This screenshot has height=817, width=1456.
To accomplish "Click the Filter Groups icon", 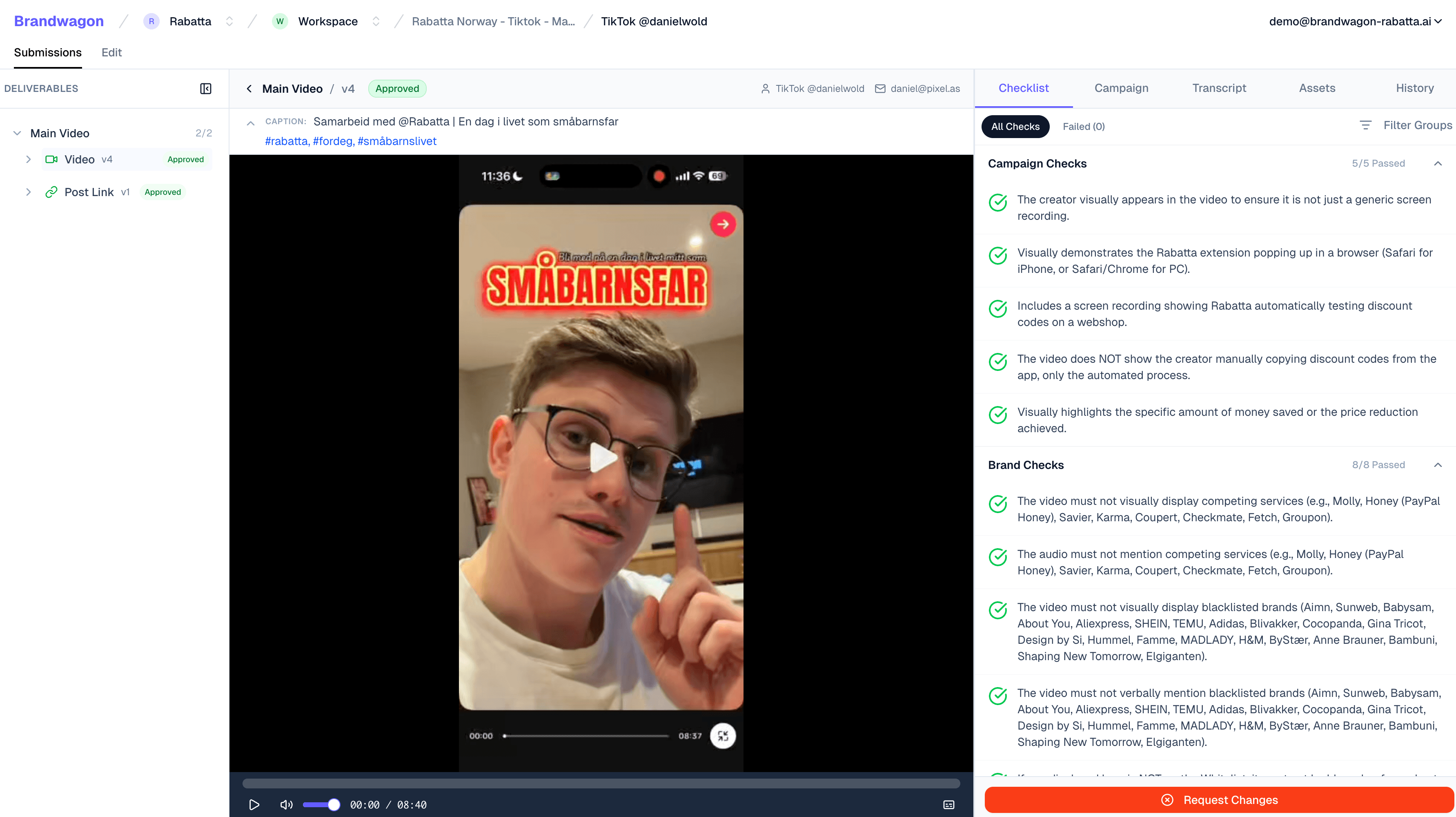I will pos(1365,125).
